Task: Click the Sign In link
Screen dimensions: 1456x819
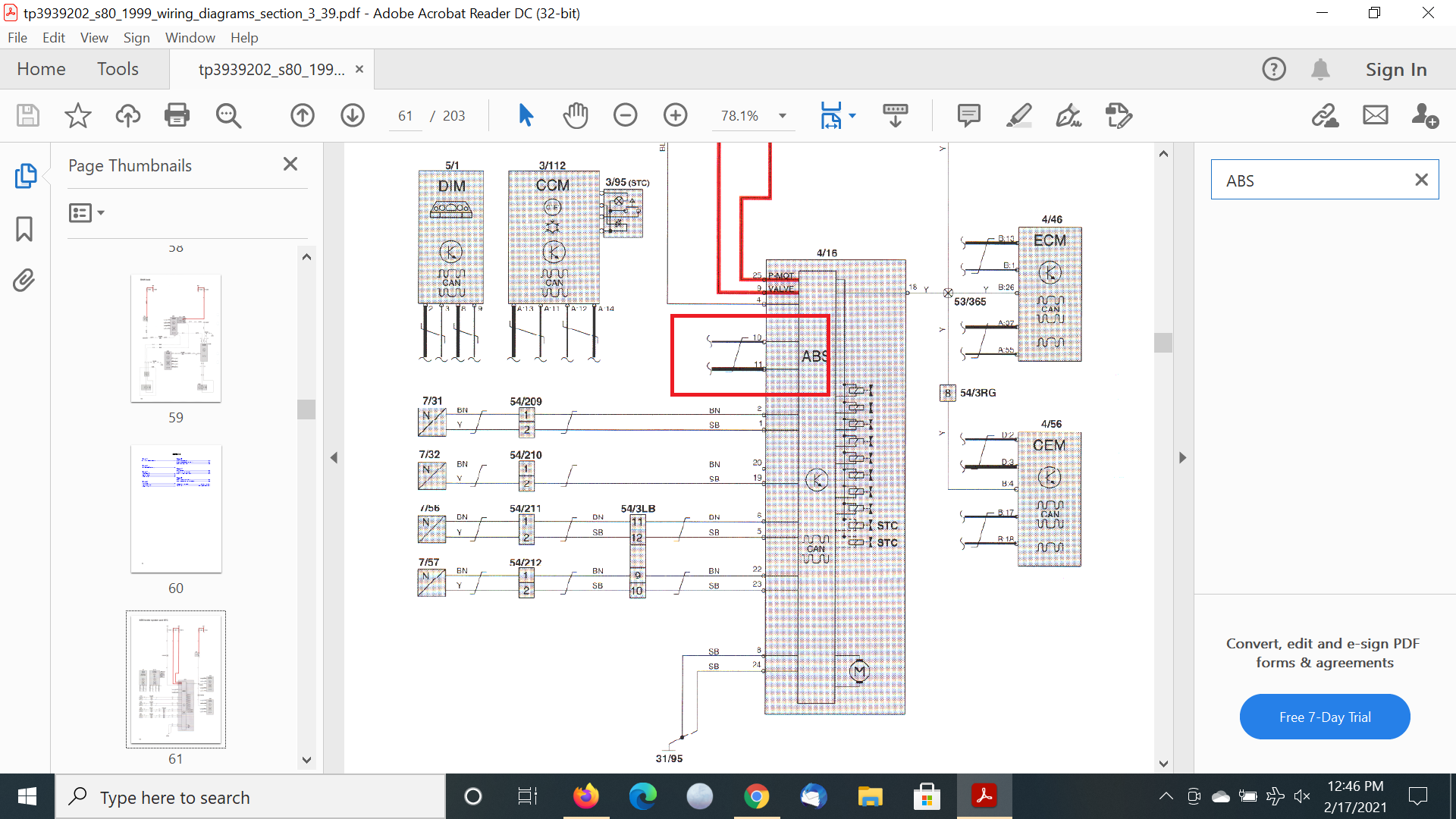Action: click(x=1395, y=69)
